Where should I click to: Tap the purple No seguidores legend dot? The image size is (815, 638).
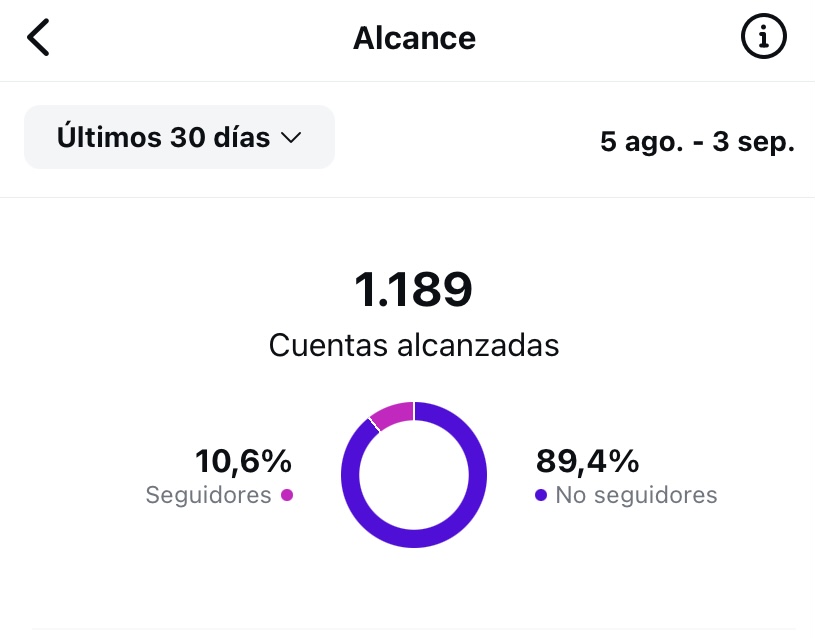point(541,494)
